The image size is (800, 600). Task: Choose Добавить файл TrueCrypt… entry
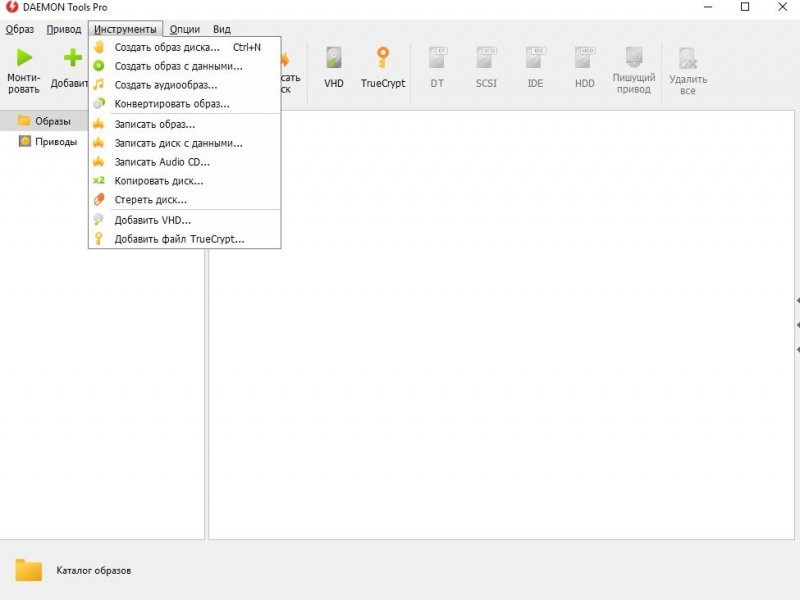[x=185, y=239]
